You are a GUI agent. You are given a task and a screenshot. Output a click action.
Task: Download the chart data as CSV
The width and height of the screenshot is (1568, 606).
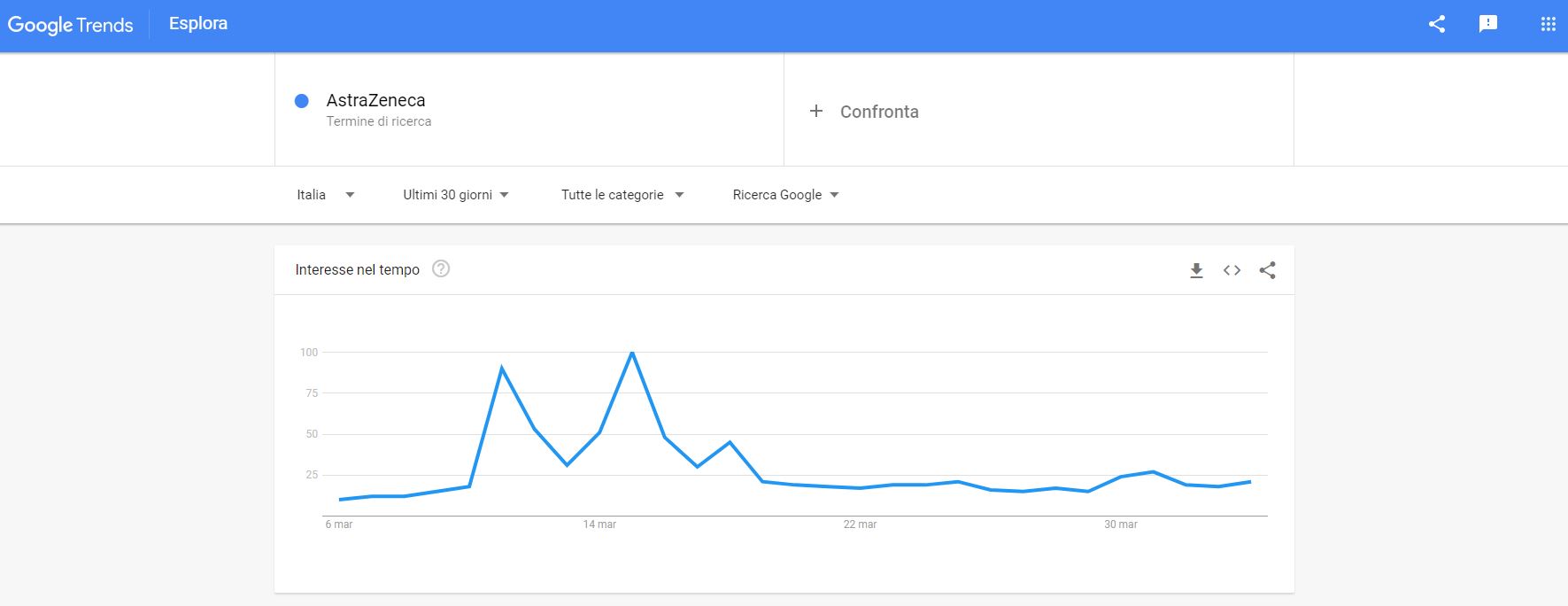point(1196,270)
